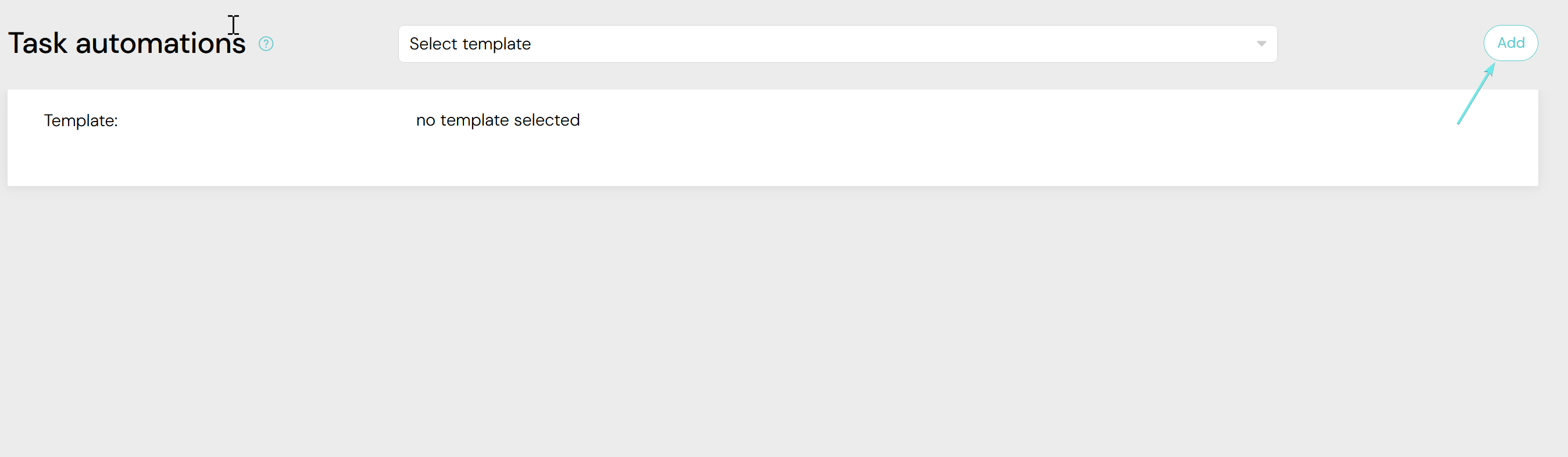
Task: Add a new task automation
Action: (x=1510, y=43)
